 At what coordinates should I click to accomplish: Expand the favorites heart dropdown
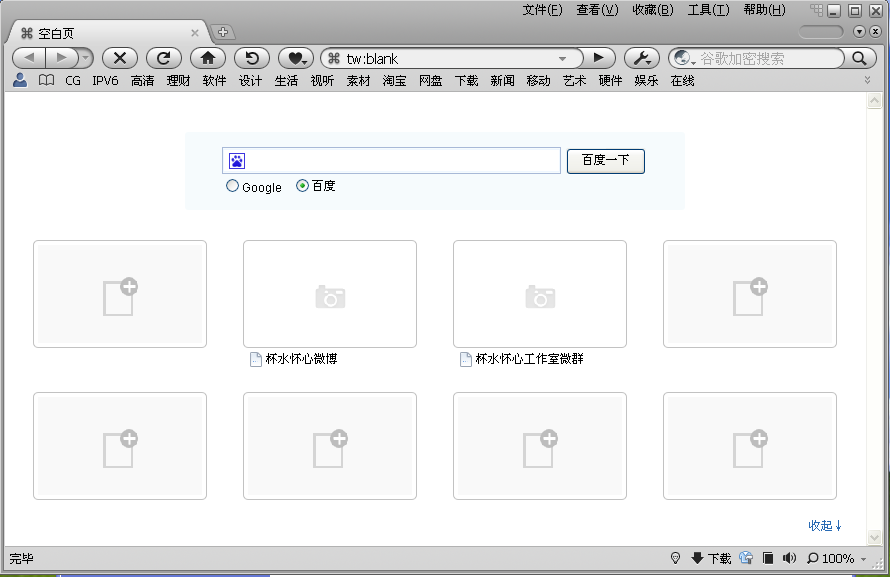click(x=296, y=58)
